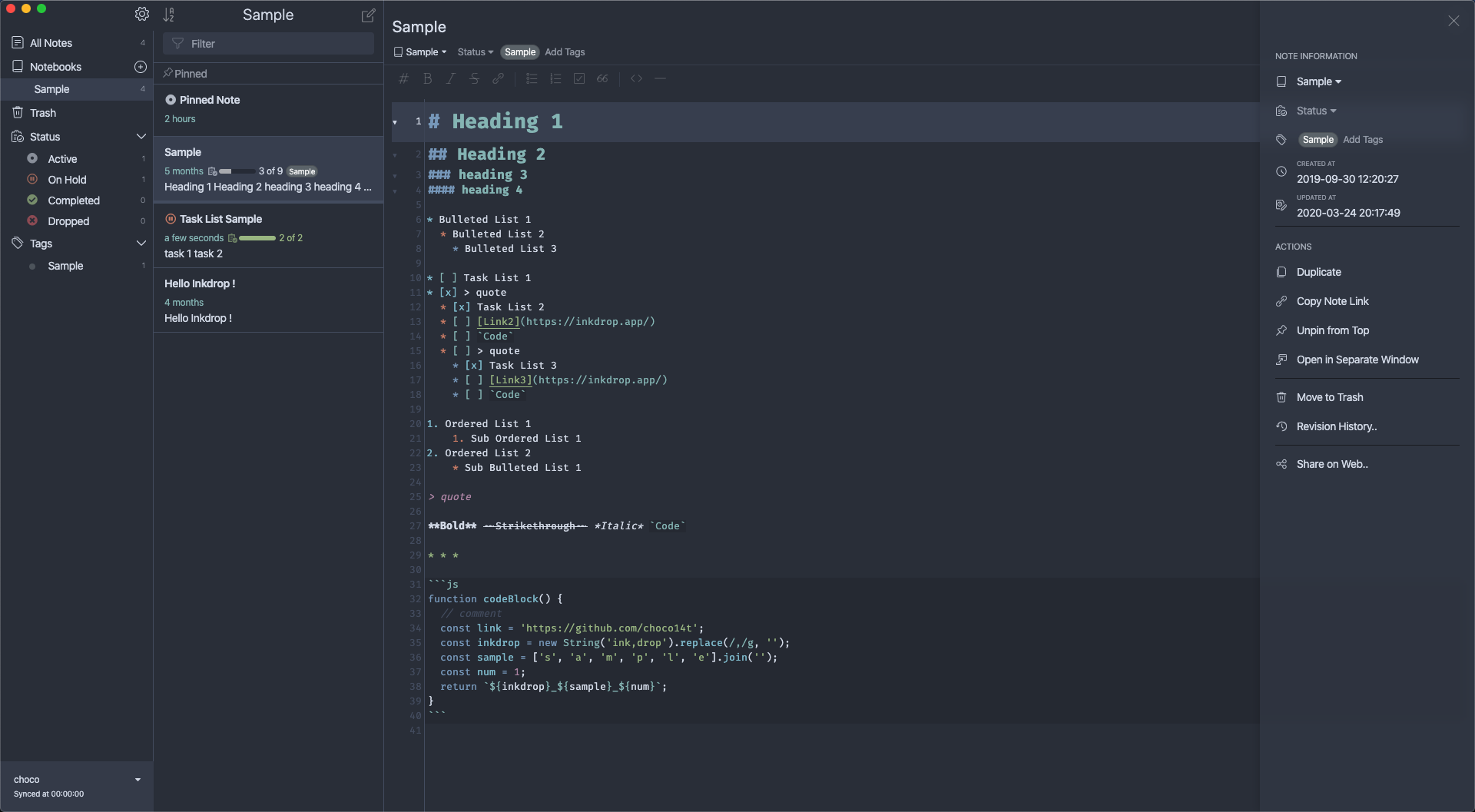Click the Sample note's 3 of 9 progress bar

click(x=237, y=171)
